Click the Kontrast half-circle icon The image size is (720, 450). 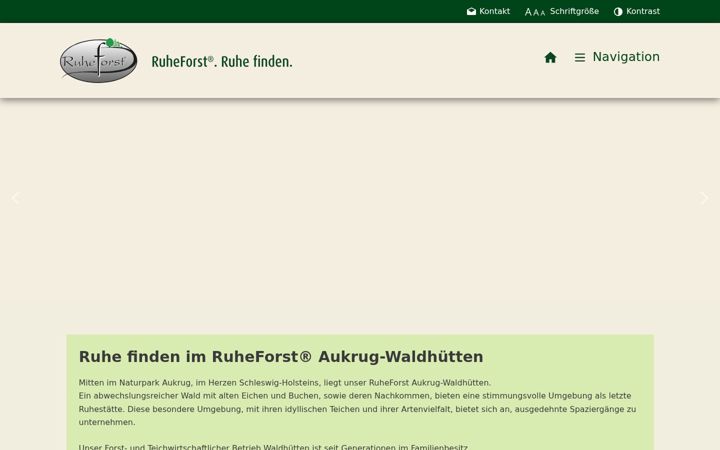click(618, 11)
